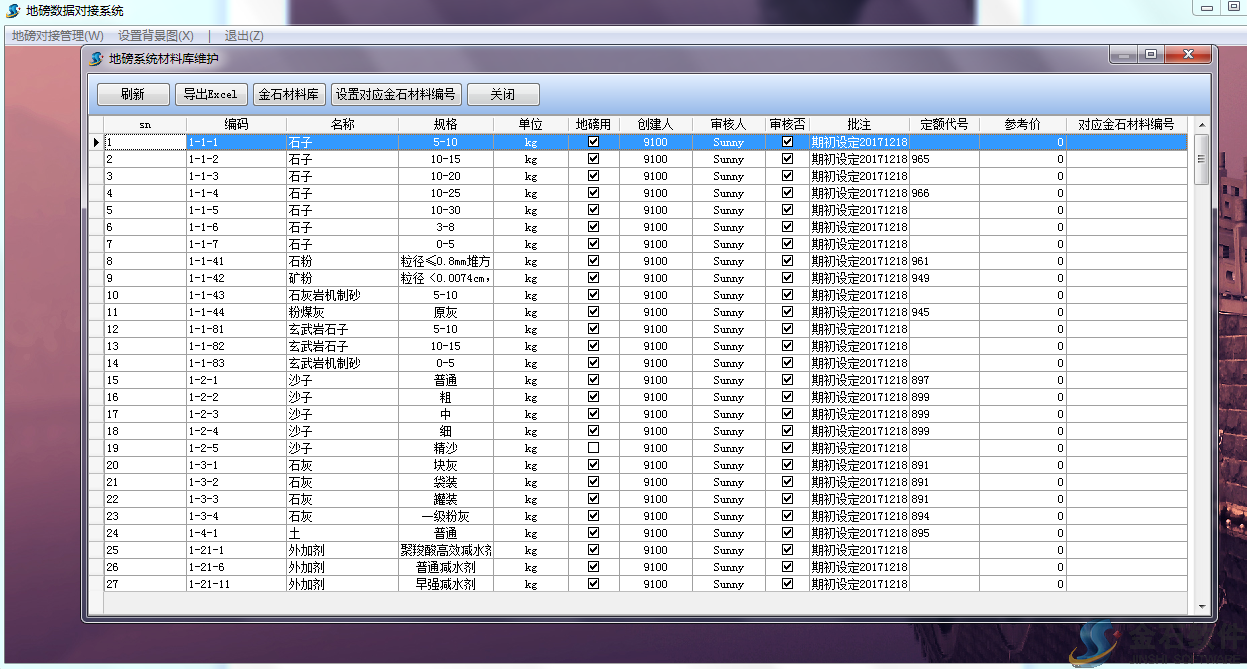Click the 导出Excel export button
The height and width of the screenshot is (669, 1247).
coord(210,94)
